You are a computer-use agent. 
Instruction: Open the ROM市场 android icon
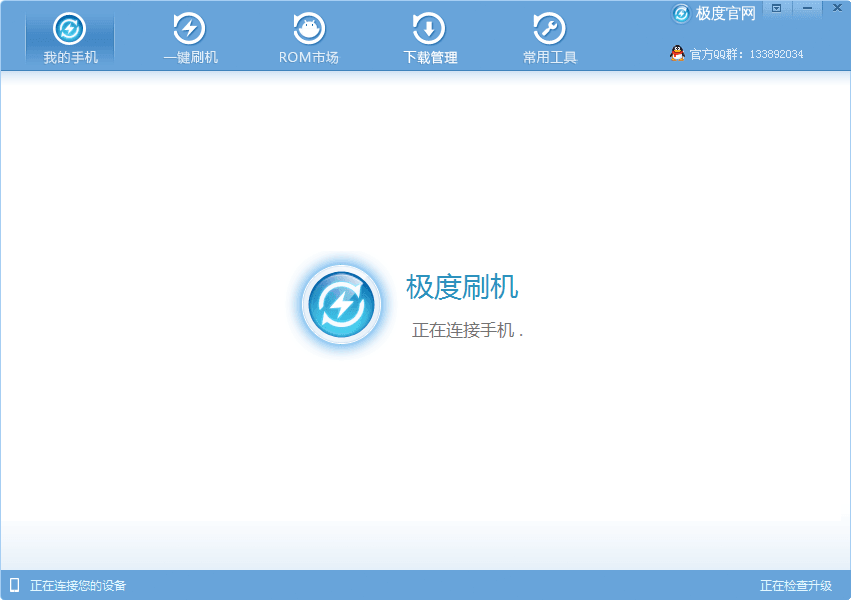(x=309, y=28)
